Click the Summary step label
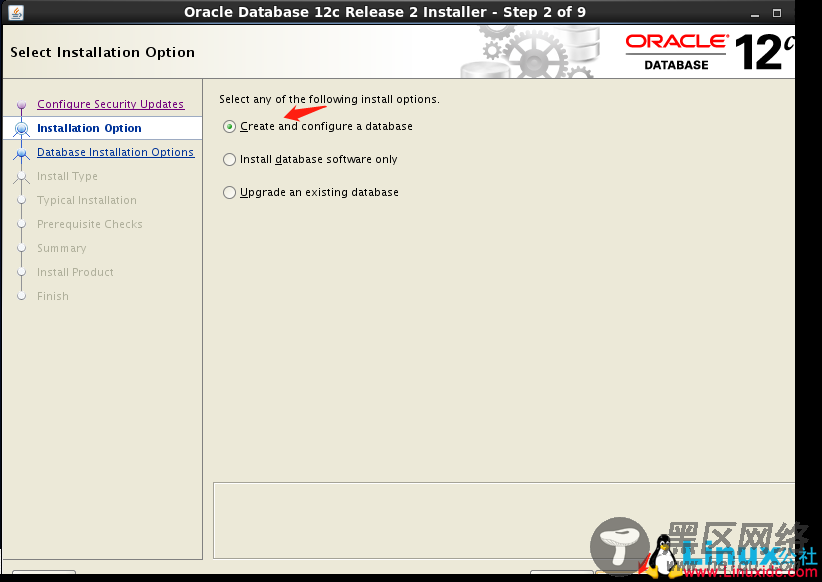 pos(61,248)
